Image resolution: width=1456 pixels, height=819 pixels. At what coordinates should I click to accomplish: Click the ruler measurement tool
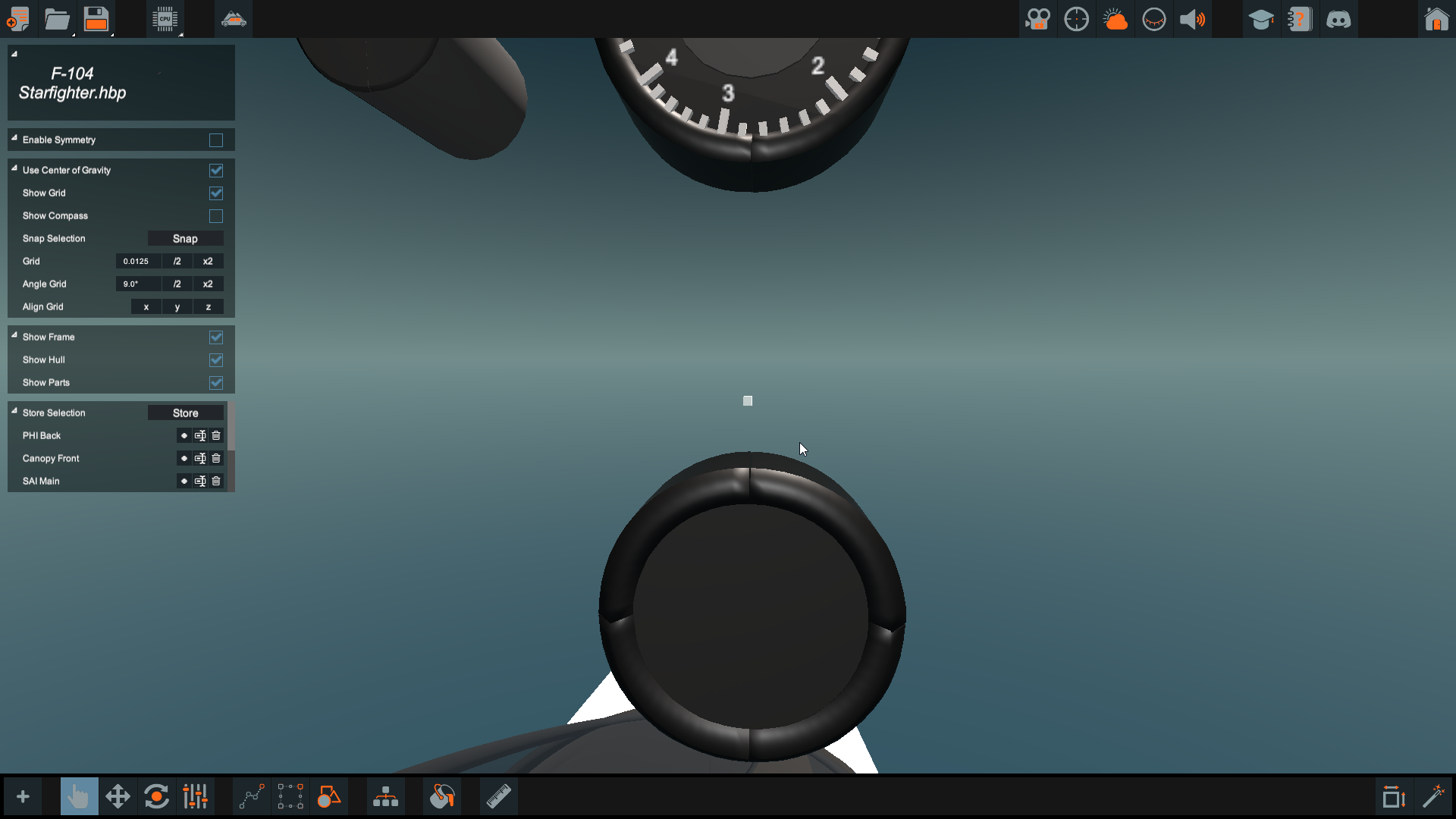coord(498,797)
